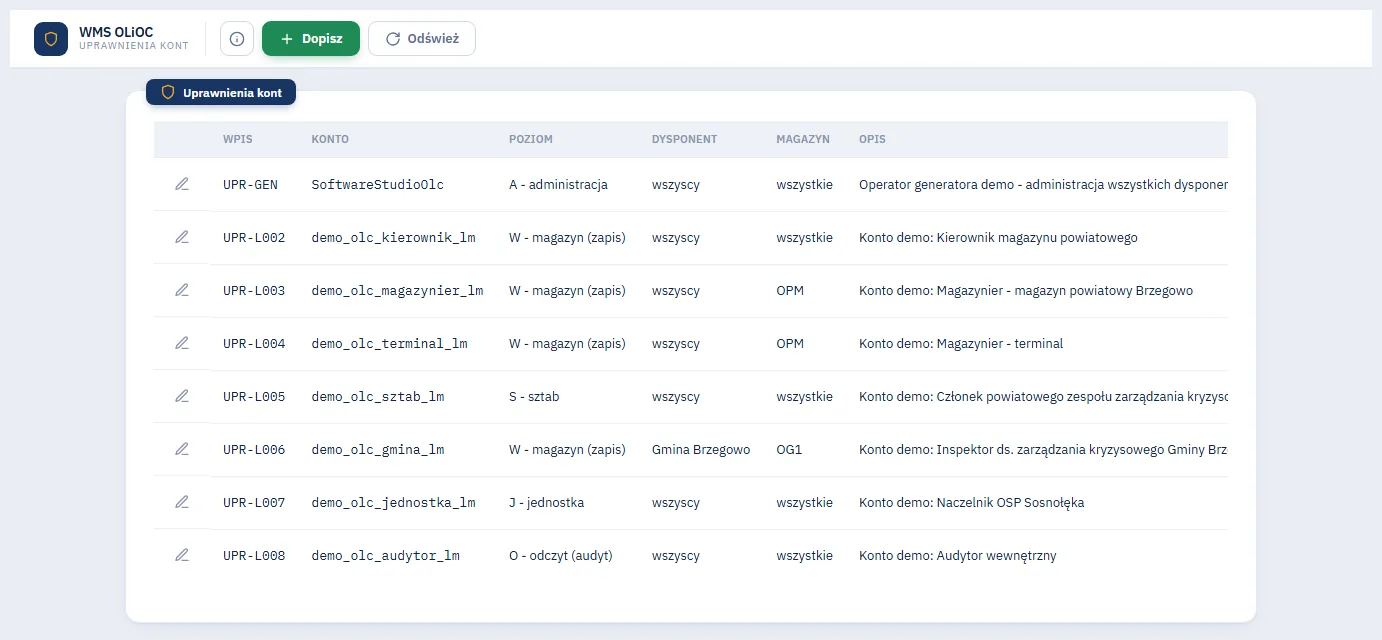Click the UPR-L005 entry ID
The width and height of the screenshot is (1382, 640).
254,397
